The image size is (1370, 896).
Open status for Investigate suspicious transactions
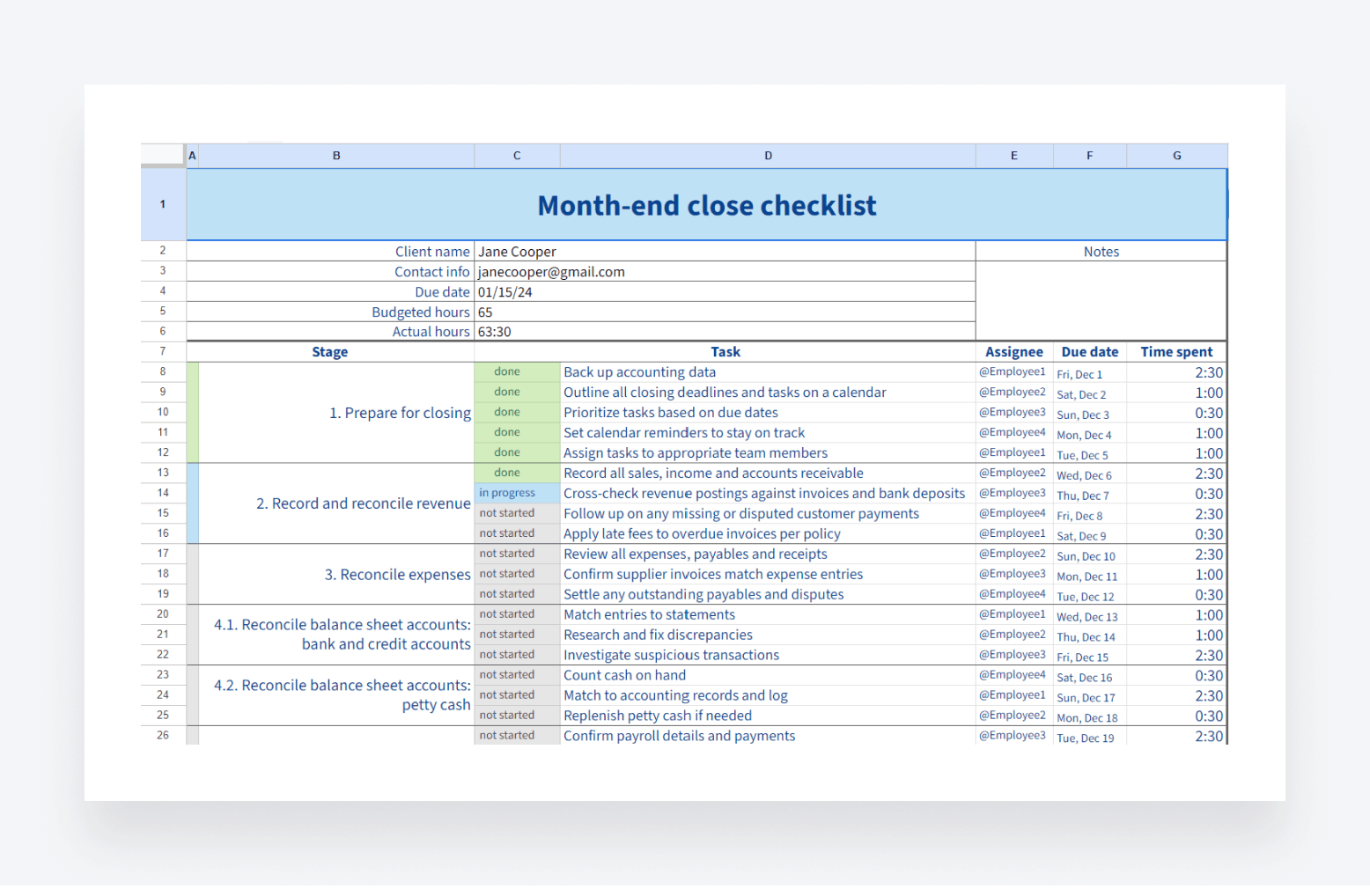click(517, 655)
